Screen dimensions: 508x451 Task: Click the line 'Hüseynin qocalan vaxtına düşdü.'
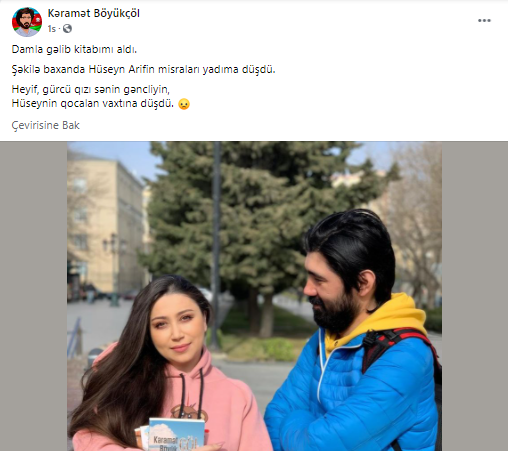(x=93, y=103)
